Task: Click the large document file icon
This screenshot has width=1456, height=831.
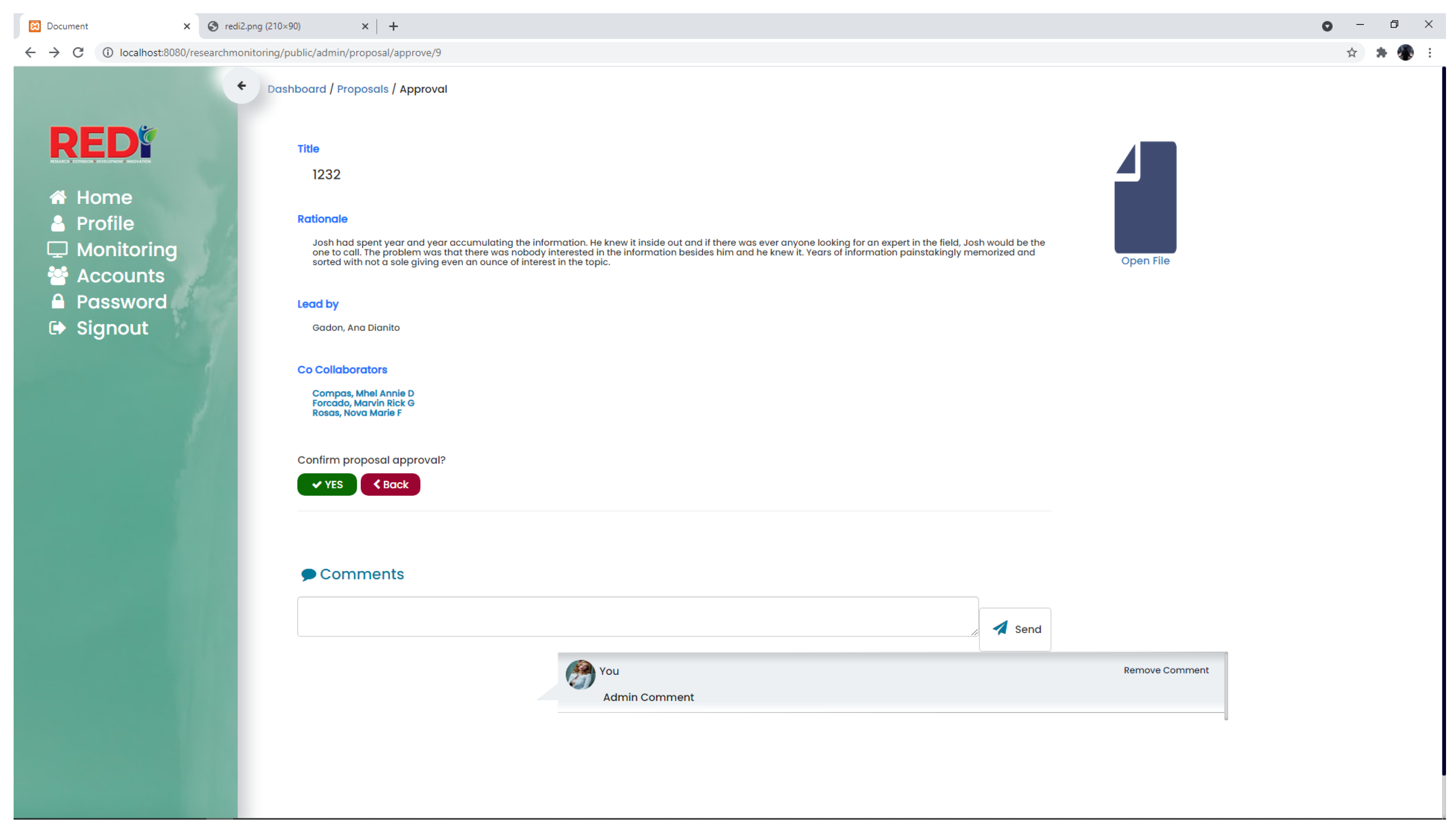Action: point(1145,198)
